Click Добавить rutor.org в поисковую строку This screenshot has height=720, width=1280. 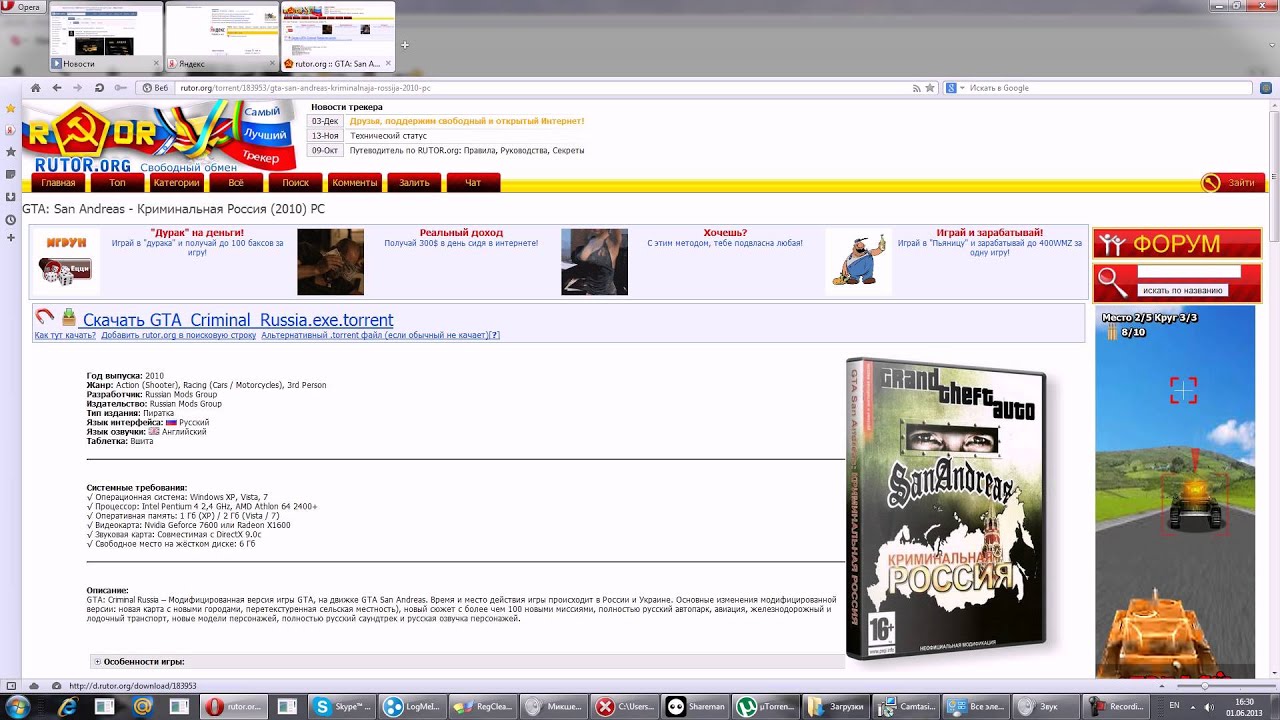coord(179,336)
